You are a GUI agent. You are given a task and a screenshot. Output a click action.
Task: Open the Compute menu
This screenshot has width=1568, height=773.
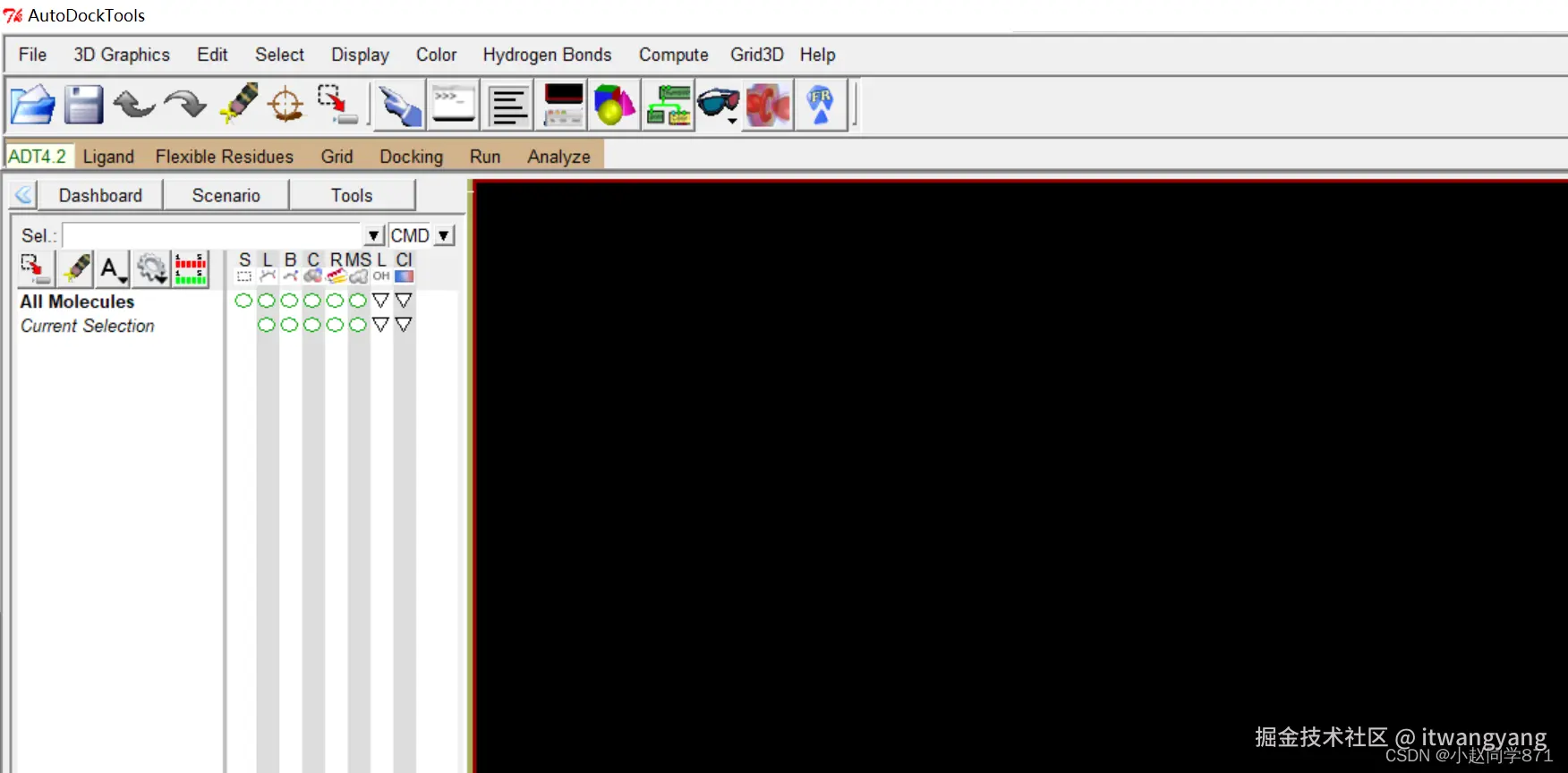[673, 55]
